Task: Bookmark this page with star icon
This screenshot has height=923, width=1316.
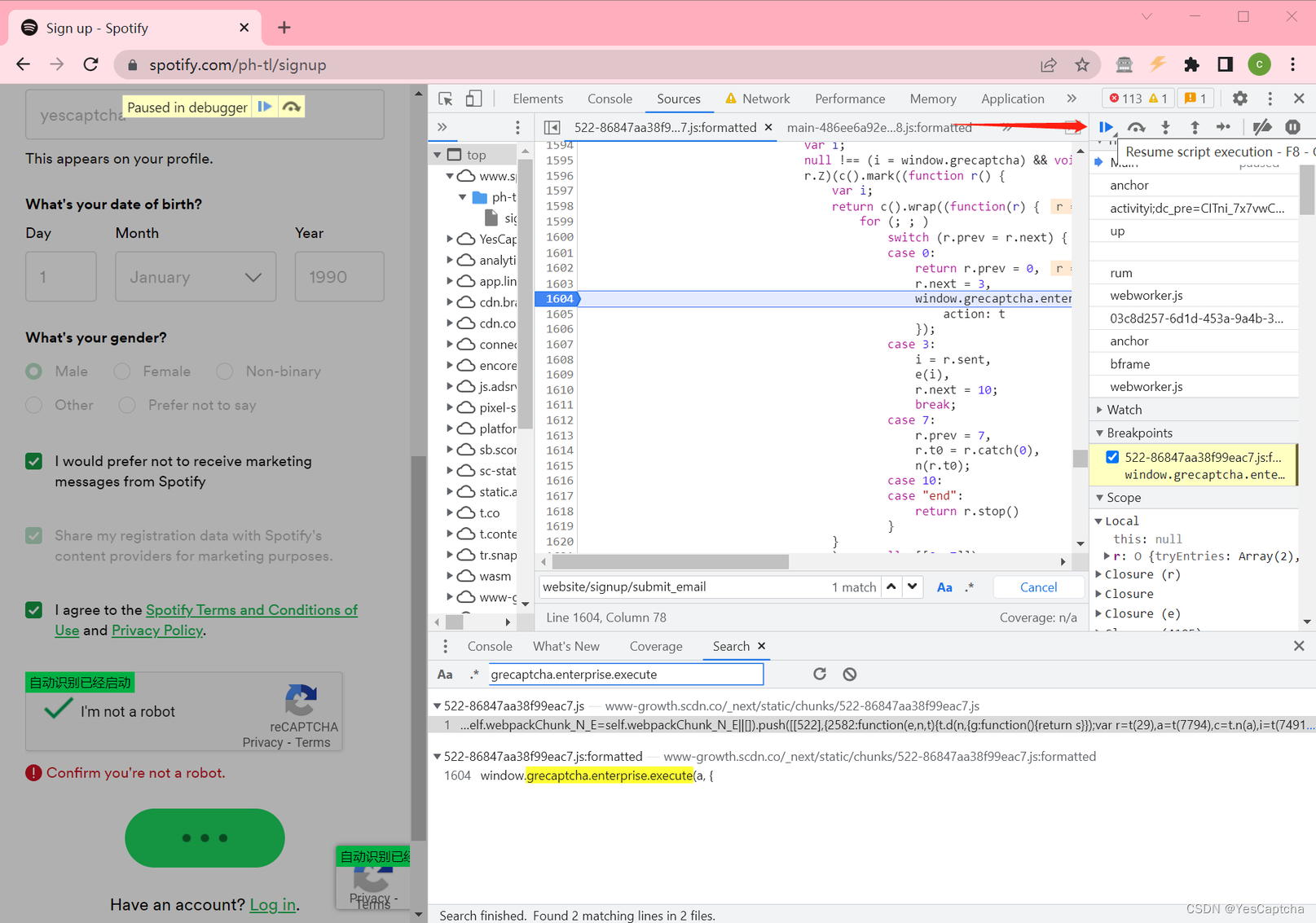Action: pyautogui.click(x=1082, y=64)
